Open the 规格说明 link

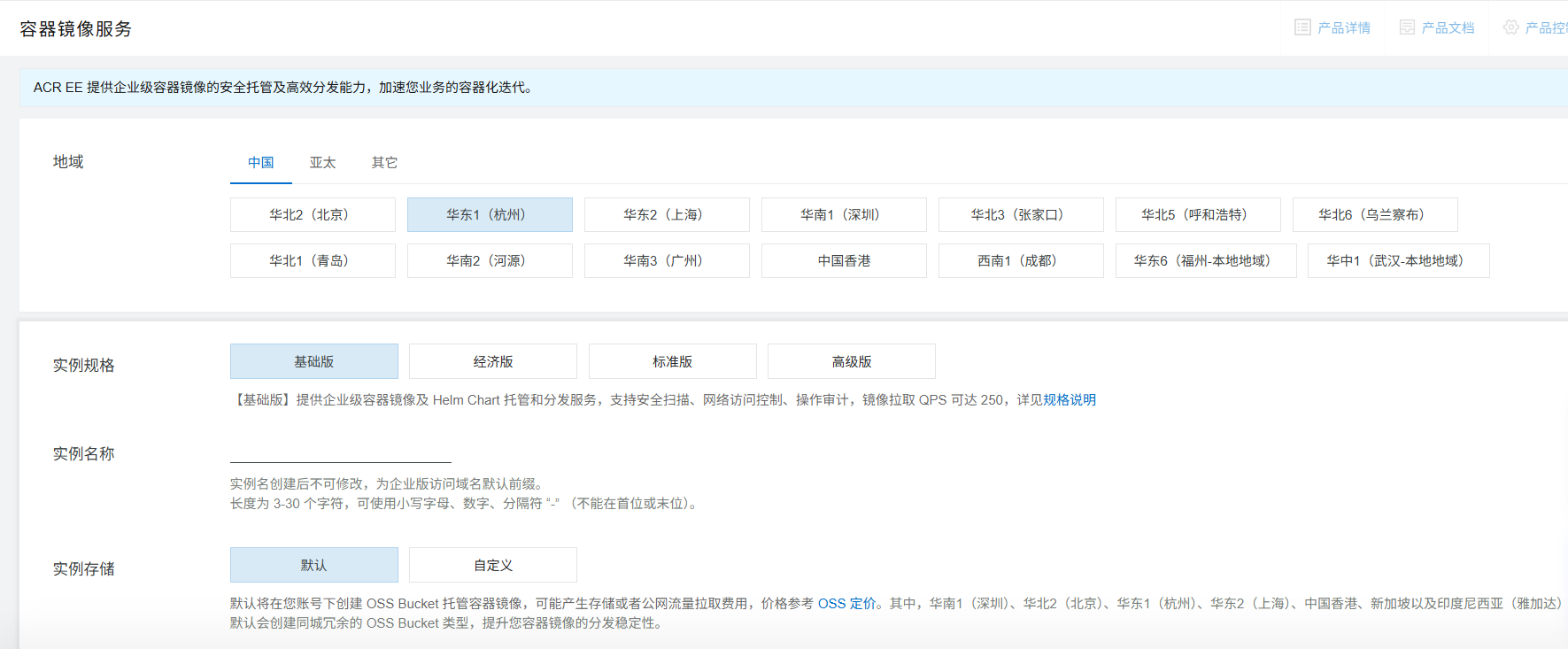click(1070, 400)
